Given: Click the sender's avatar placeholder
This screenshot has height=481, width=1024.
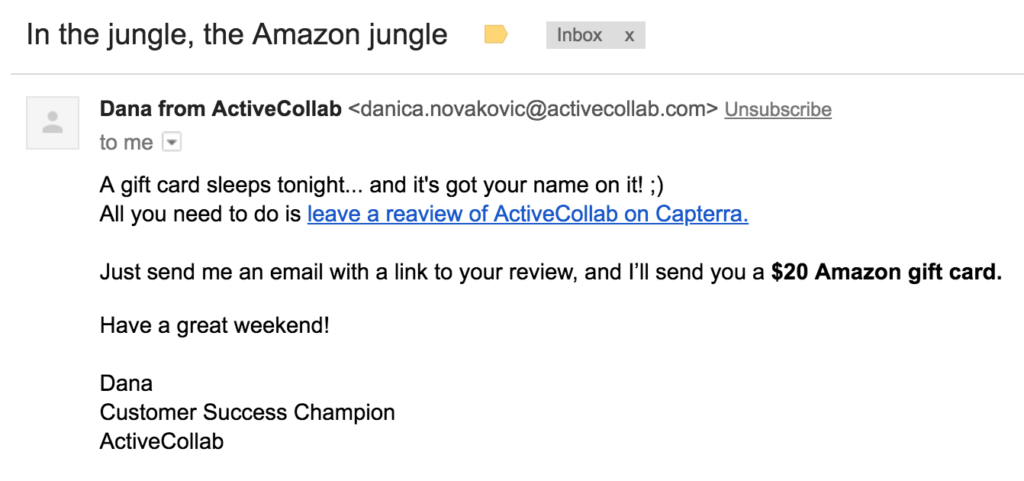Looking at the screenshot, I should point(54,124).
